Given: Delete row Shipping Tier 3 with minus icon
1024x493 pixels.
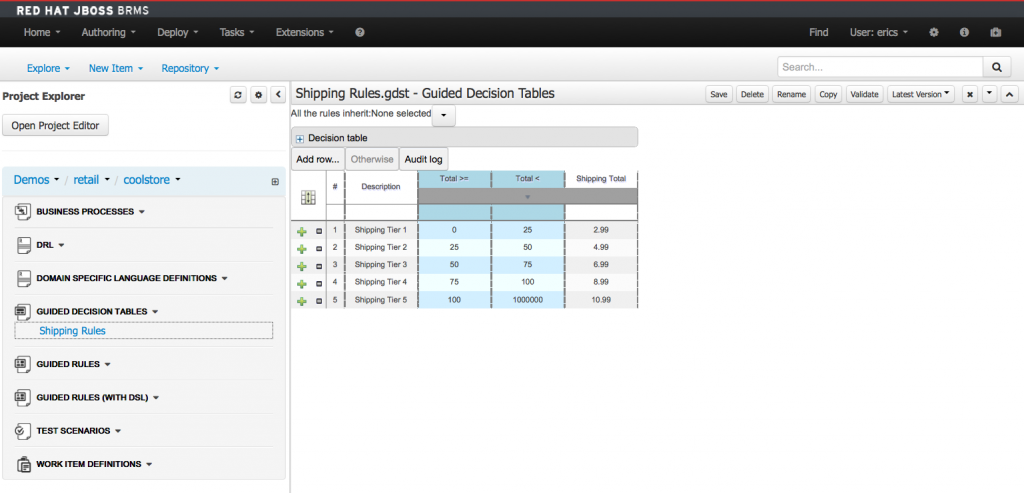Looking at the screenshot, I should pos(319,266).
